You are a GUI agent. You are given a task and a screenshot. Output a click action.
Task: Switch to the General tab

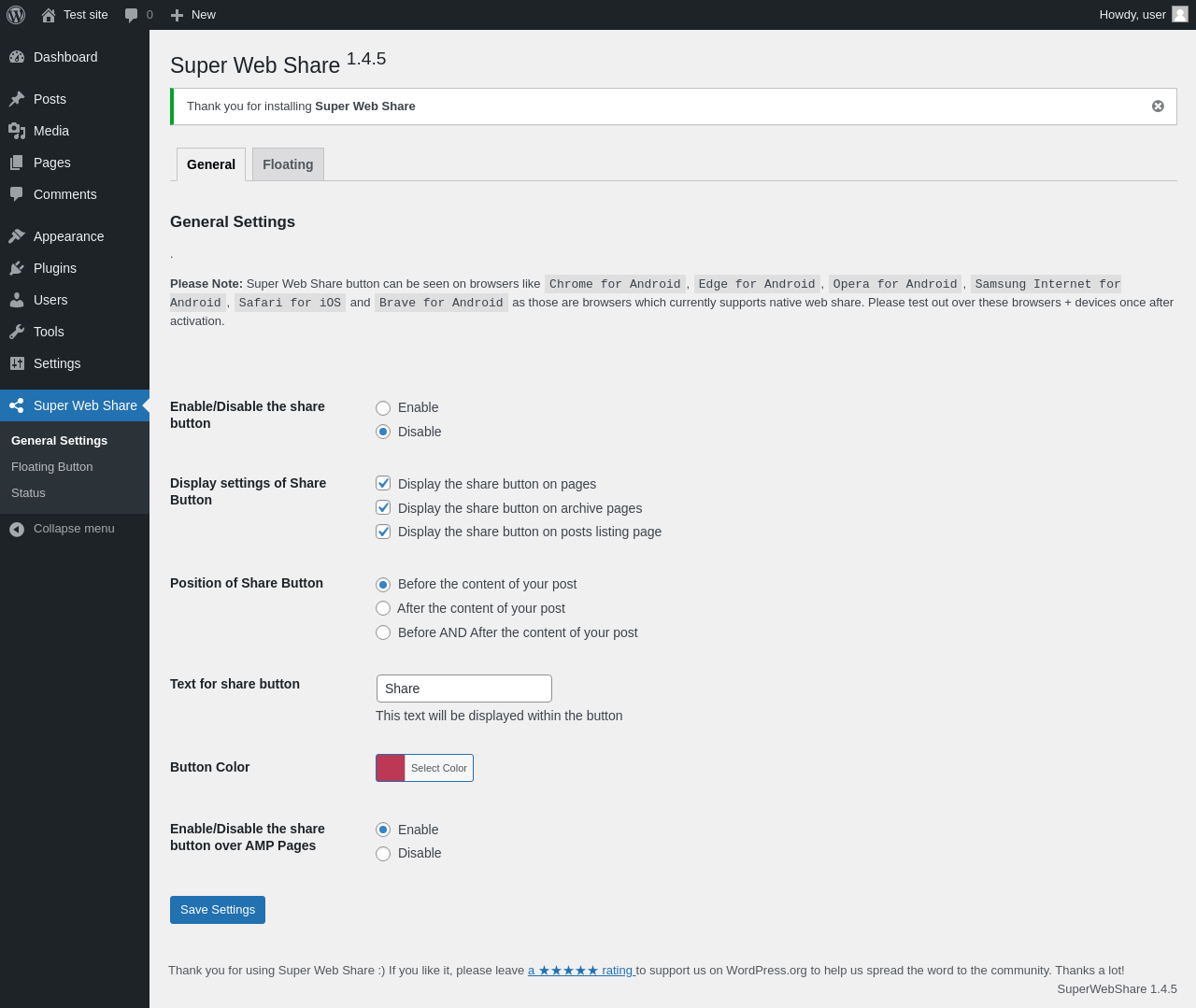(x=211, y=164)
